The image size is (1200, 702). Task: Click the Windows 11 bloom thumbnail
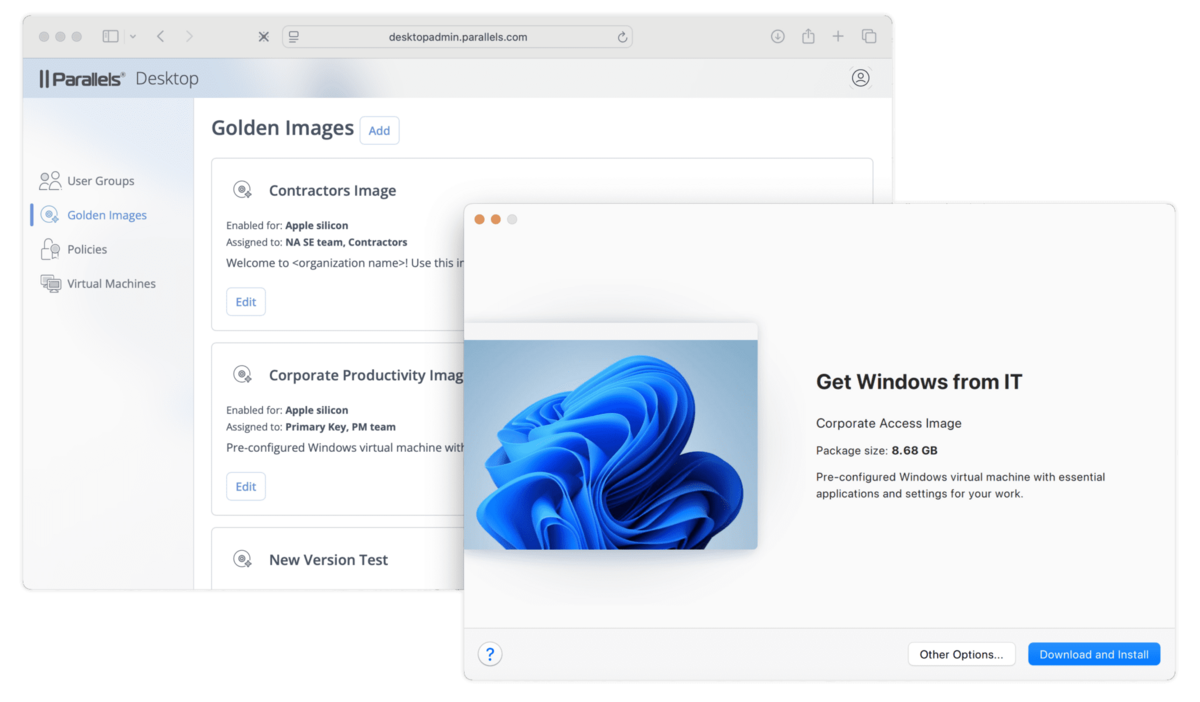610,444
